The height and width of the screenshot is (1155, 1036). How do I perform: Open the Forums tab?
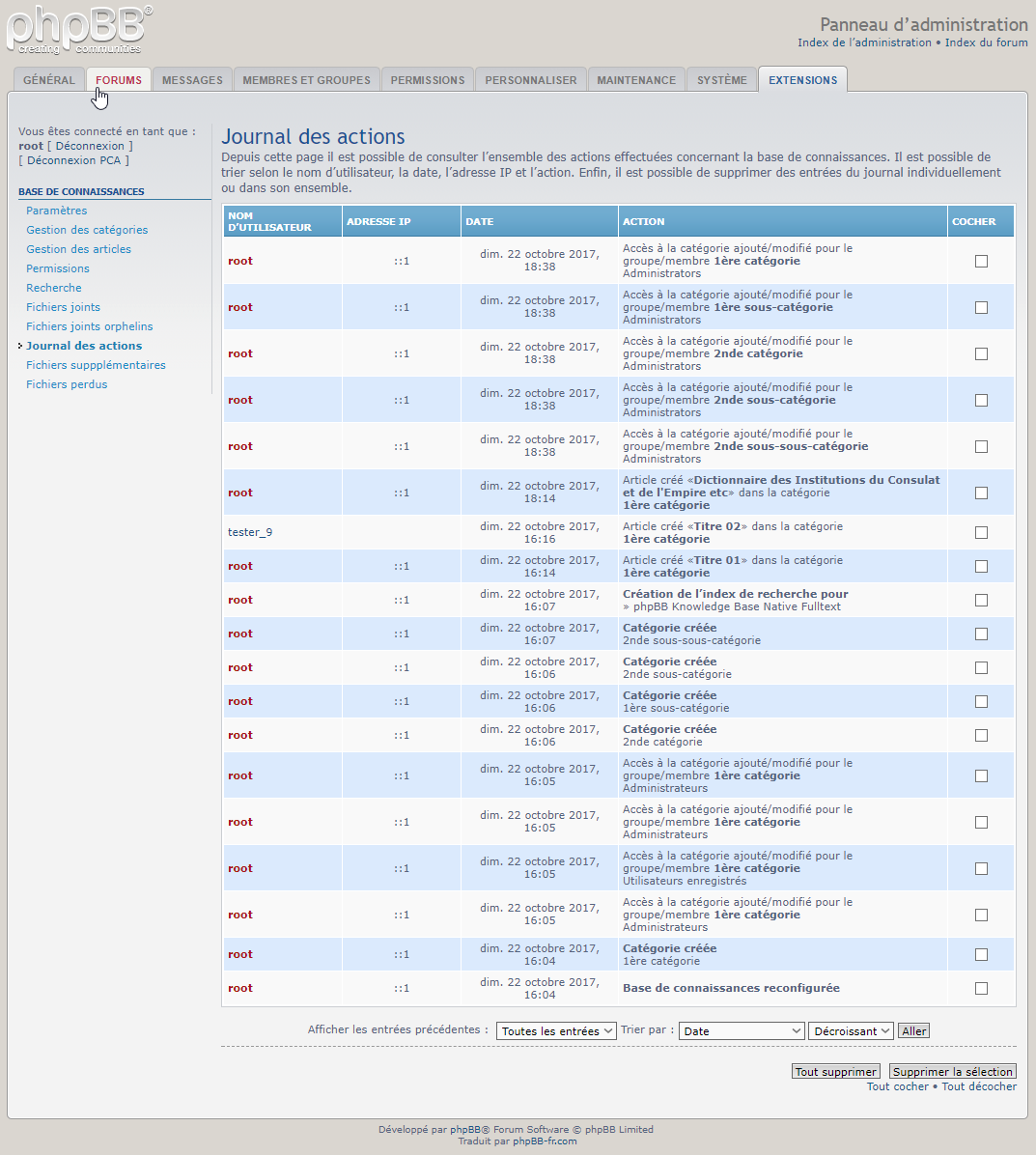[119, 80]
